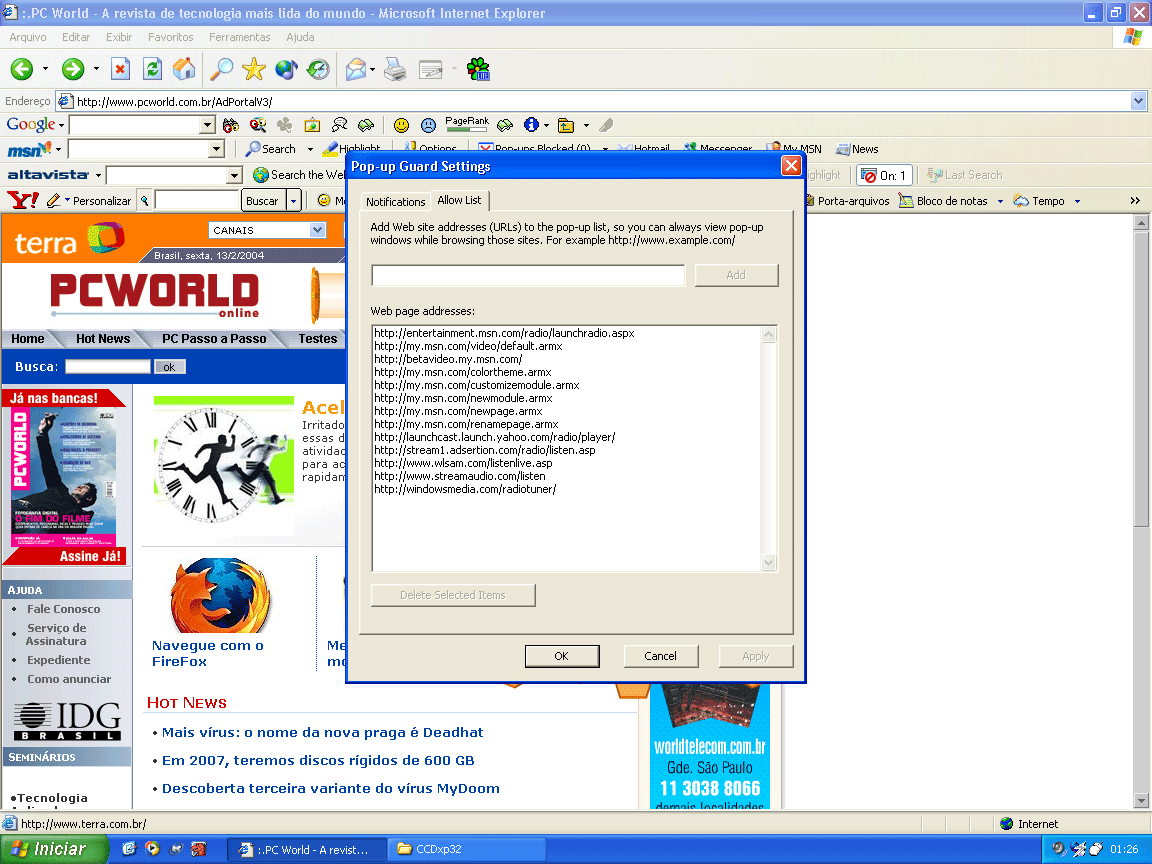This screenshot has width=1152, height=864.
Task: Select http://www.wlsam.com/listenlive.asp entry
Action: pyautogui.click(x=463, y=463)
